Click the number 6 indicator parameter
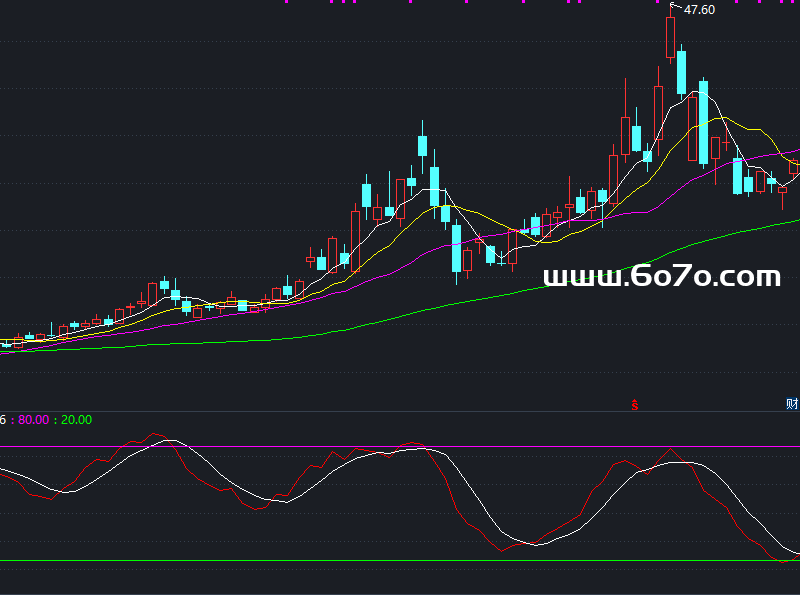 (4, 420)
